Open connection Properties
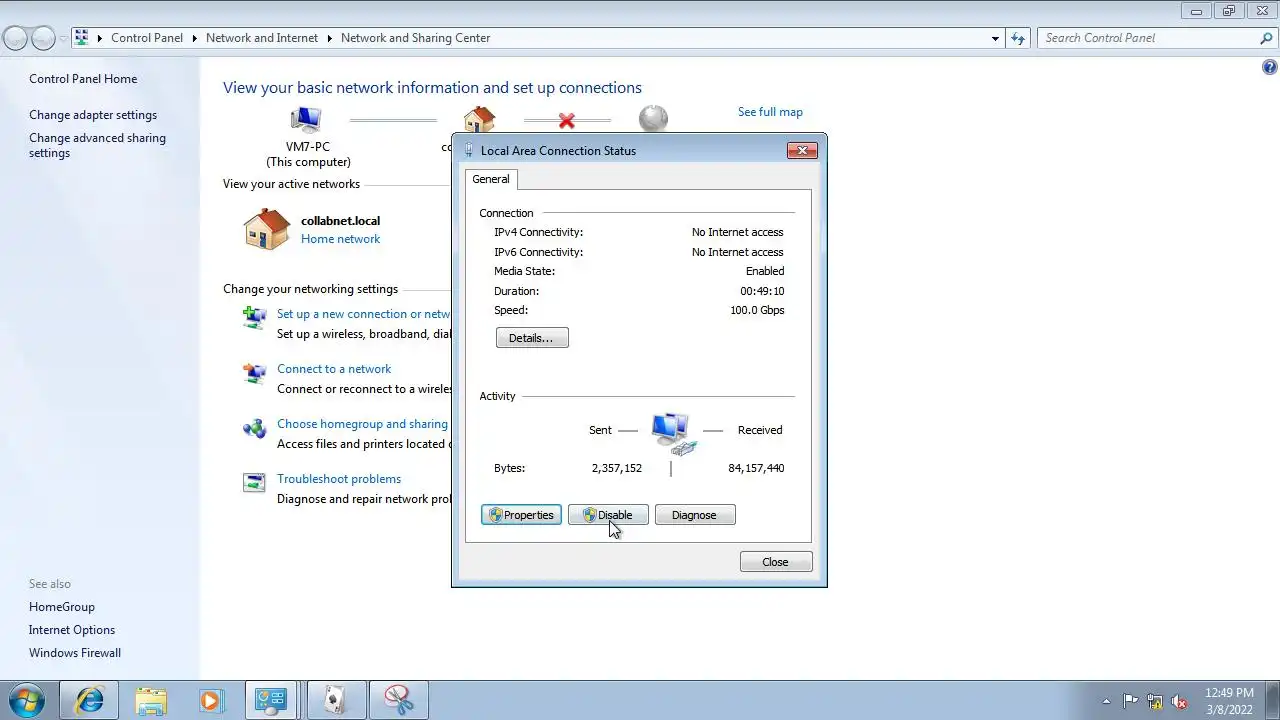The image size is (1280, 720). click(x=521, y=515)
